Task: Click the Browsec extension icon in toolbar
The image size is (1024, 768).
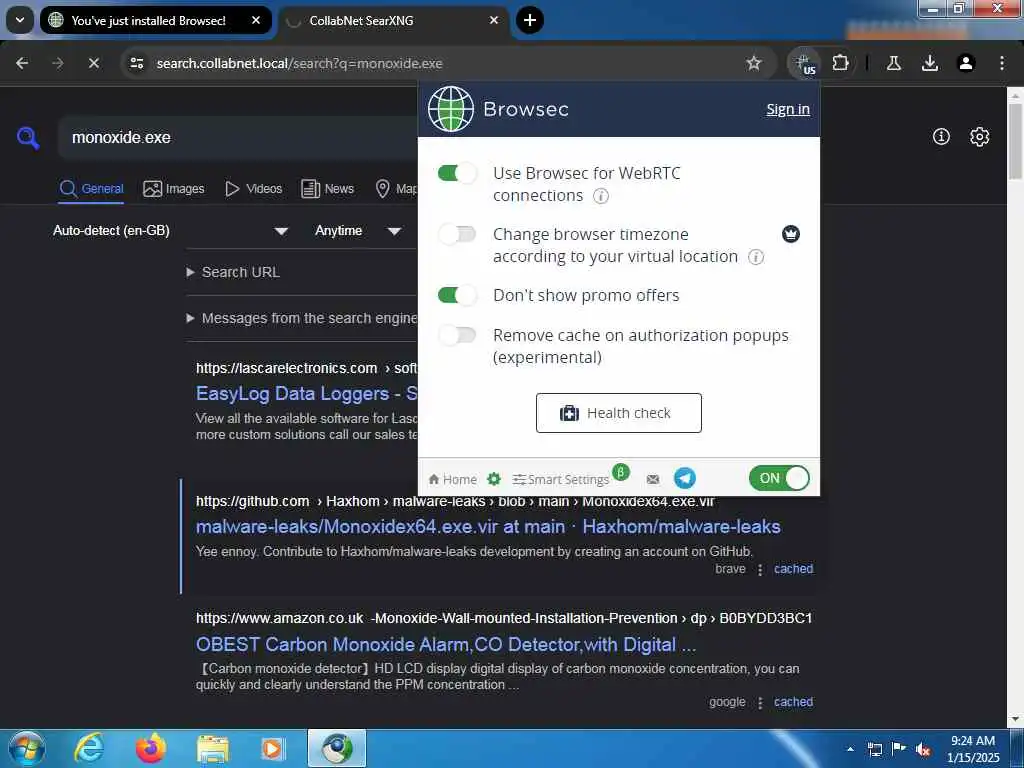Action: pyautogui.click(x=805, y=64)
